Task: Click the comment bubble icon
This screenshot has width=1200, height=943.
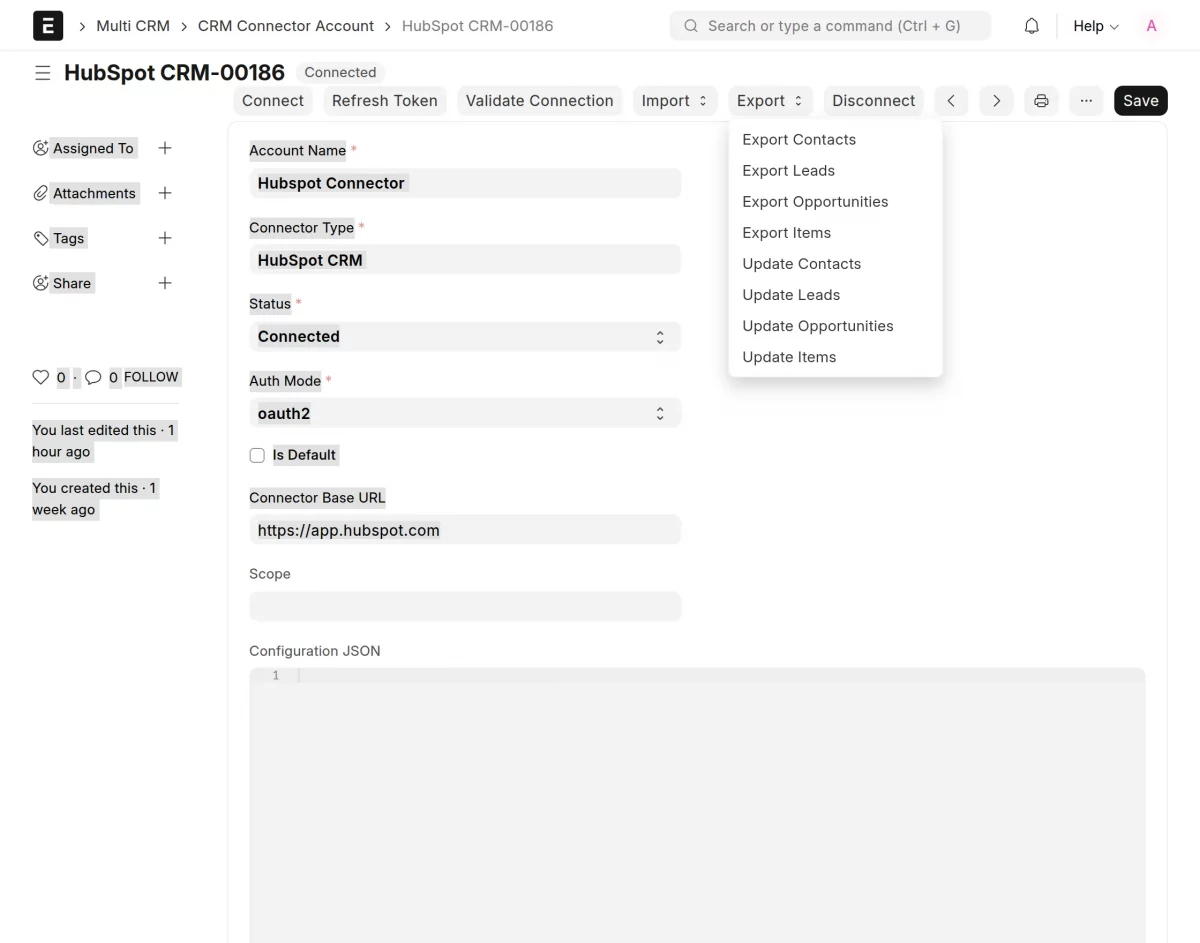Action: [x=93, y=377]
